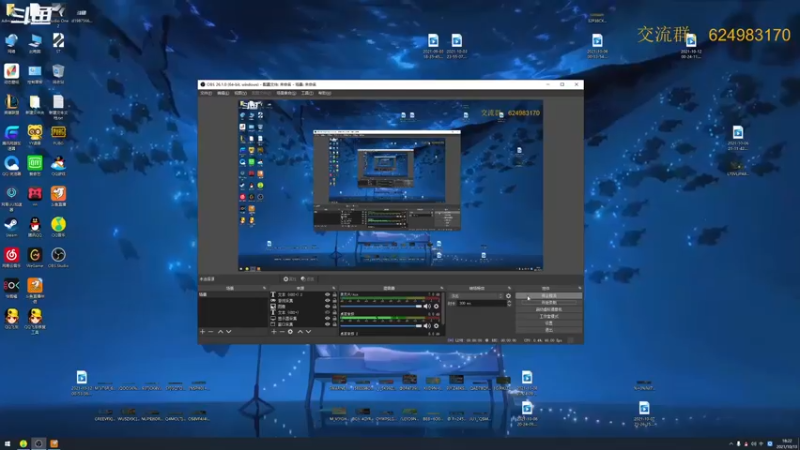
Task: Click the OBS preview canvas
Action: 390,185
